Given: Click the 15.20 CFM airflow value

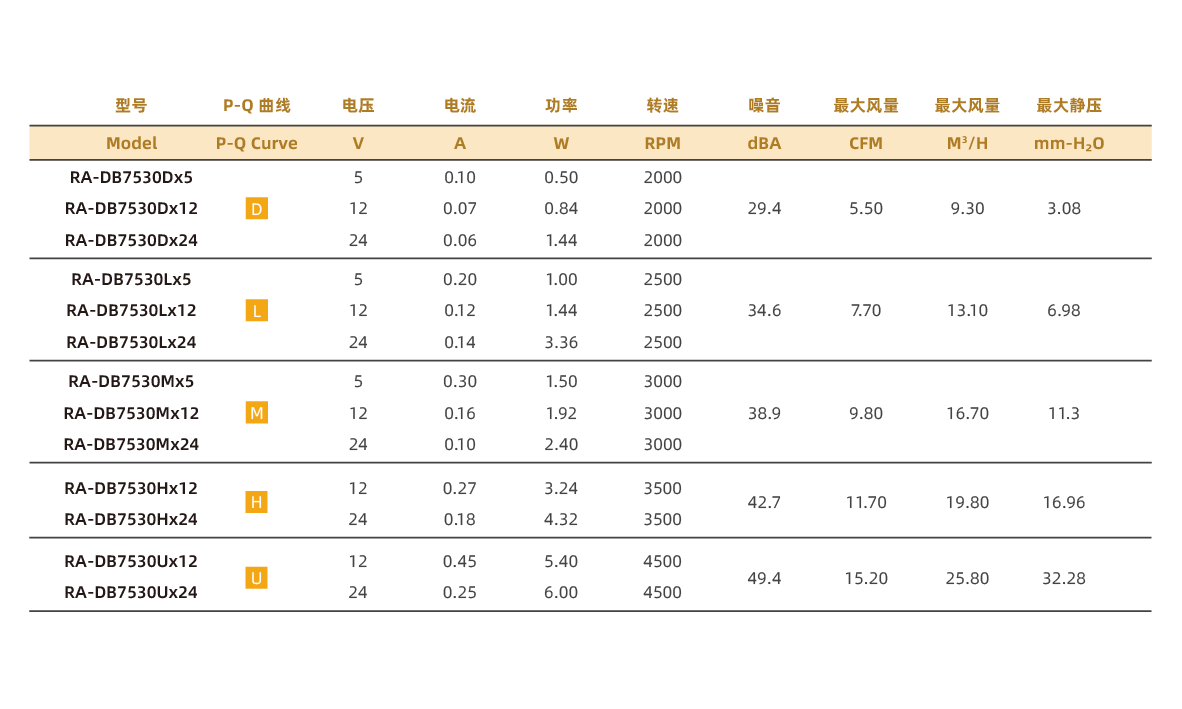Looking at the screenshot, I should click(866, 578).
